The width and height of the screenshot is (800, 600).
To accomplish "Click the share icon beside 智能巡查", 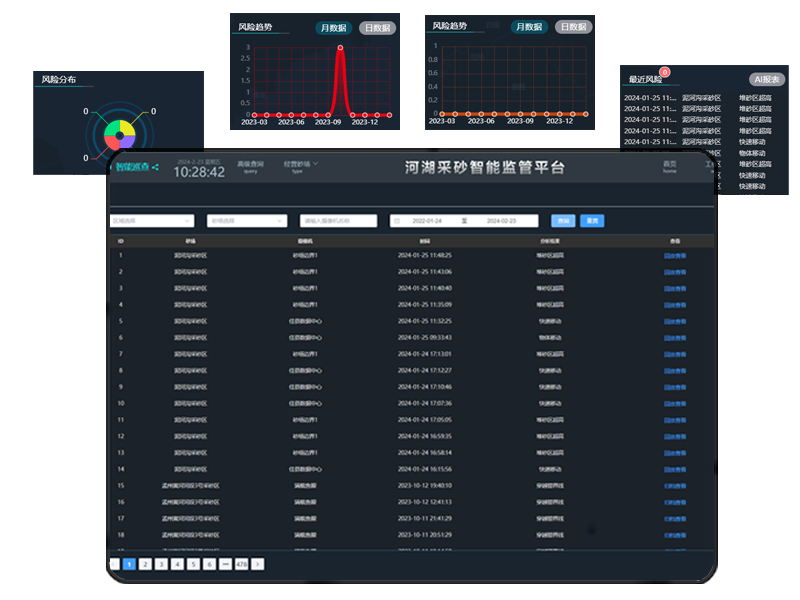I will pos(155,167).
